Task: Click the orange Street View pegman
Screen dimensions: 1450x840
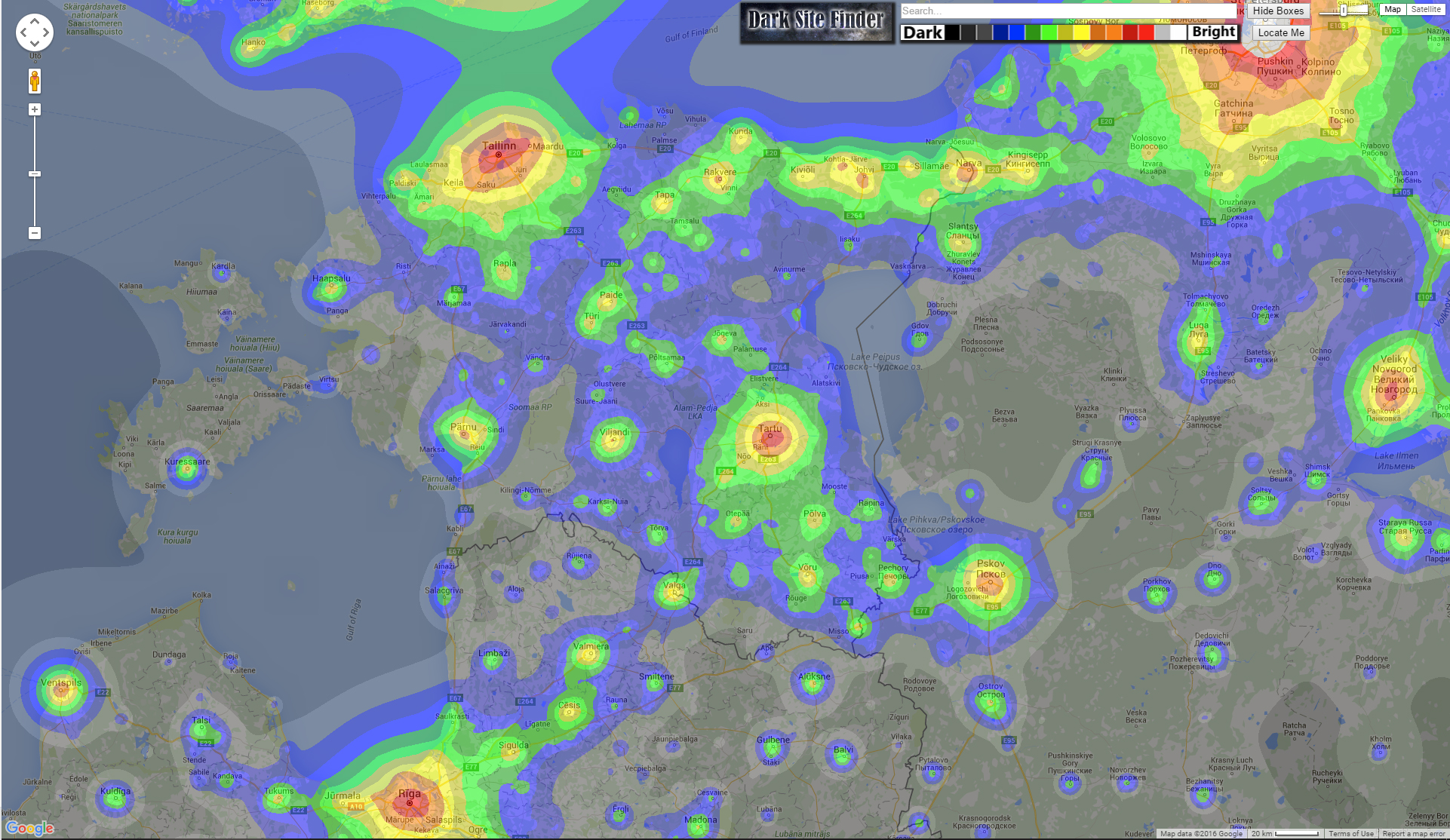Action: pyautogui.click(x=35, y=81)
